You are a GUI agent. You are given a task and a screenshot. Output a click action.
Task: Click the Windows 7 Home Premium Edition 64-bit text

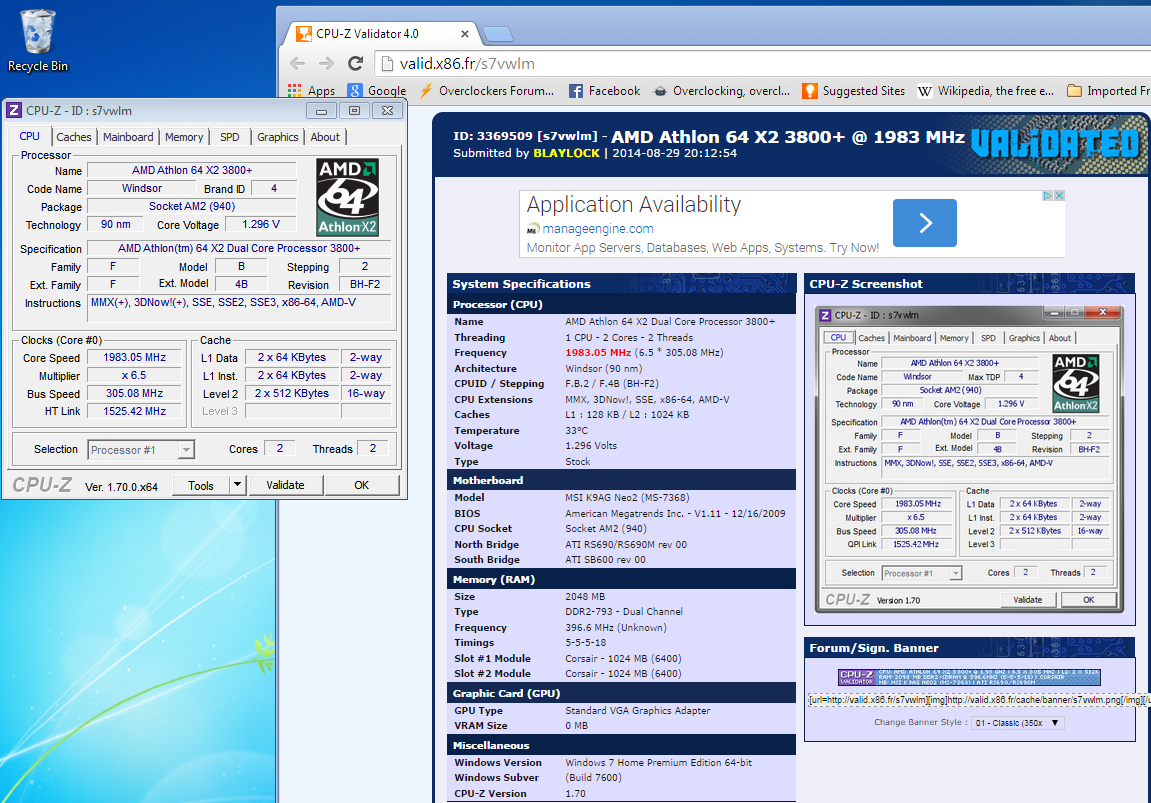coord(658,763)
